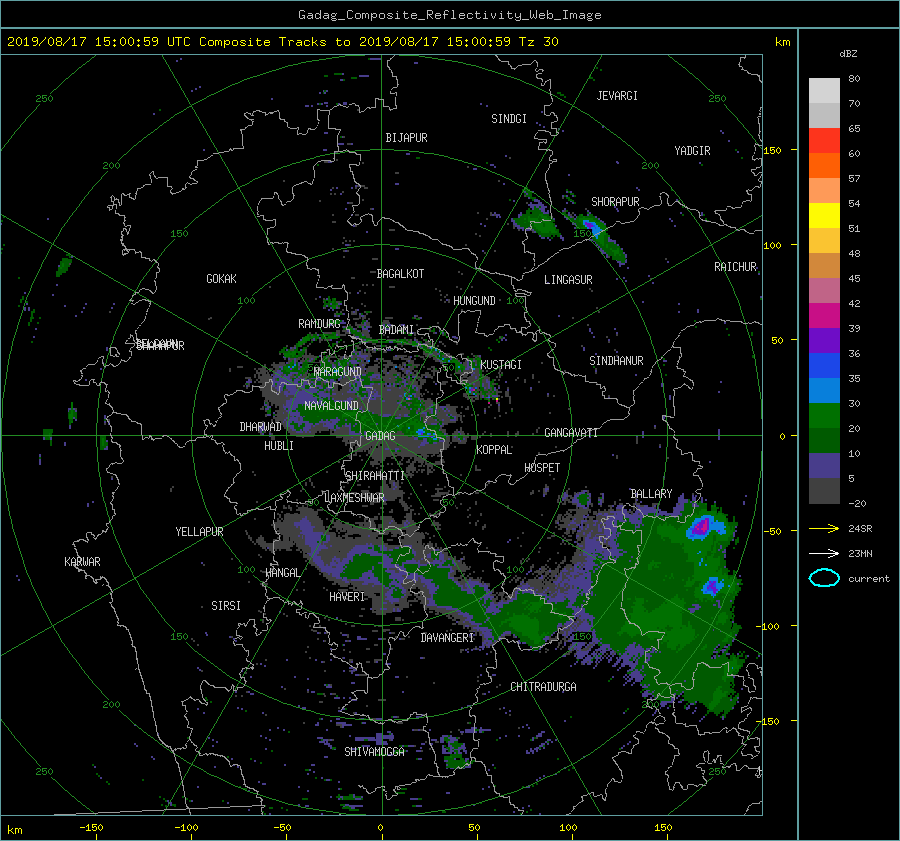Image resolution: width=900 pixels, height=841 pixels.
Task: Click the SHORAPUR city label
Action: (x=615, y=201)
